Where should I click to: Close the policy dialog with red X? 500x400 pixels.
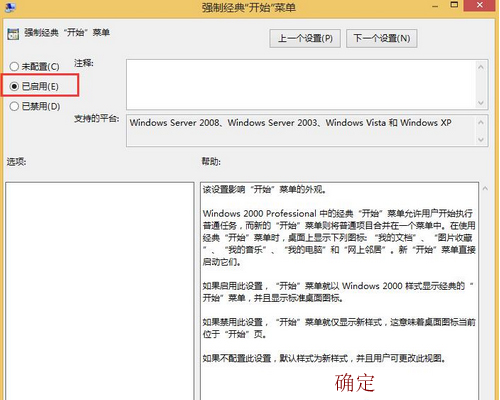[x=479, y=5]
